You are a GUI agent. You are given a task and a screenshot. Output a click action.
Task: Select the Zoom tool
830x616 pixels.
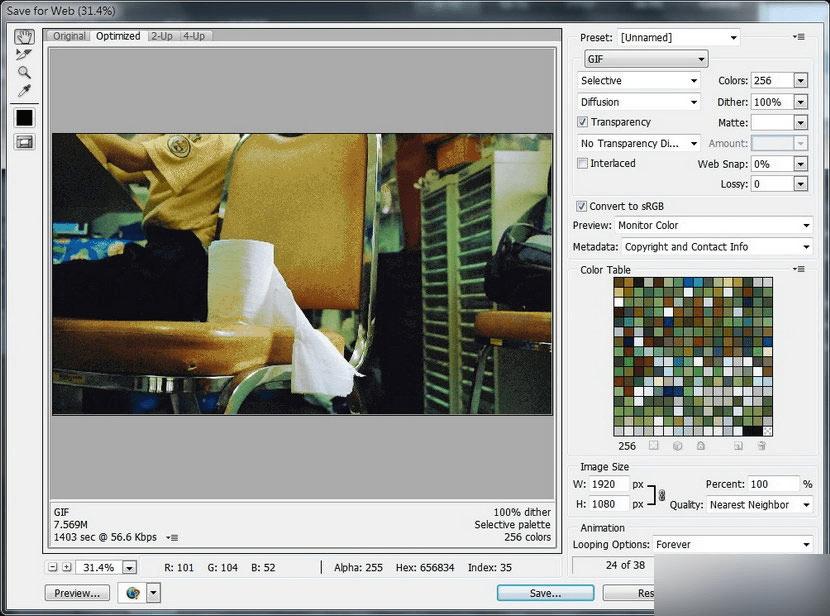(x=24, y=72)
